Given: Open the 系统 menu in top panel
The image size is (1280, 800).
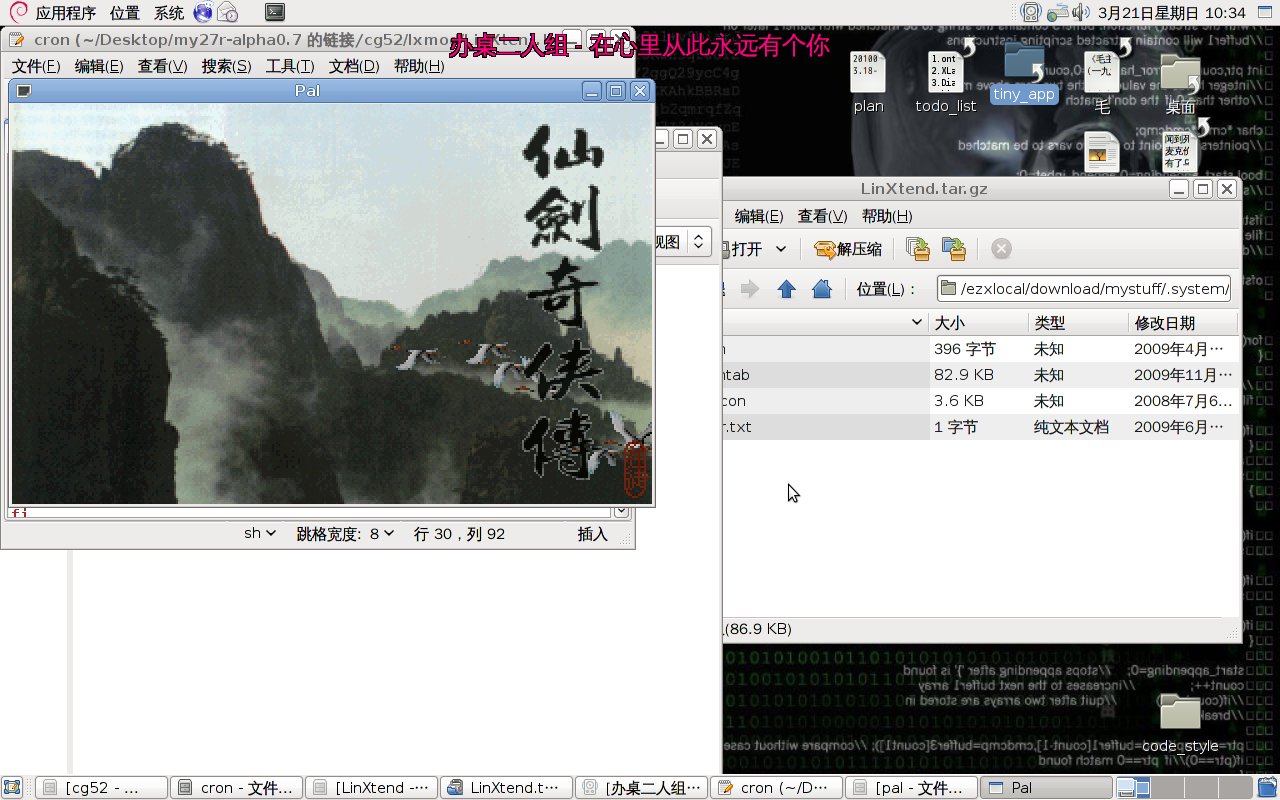Looking at the screenshot, I should point(169,13).
